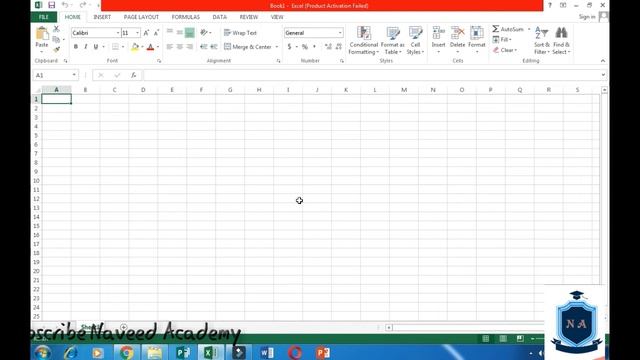Increase decimal places
Screen dimensions: 640x360
point(328,47)
